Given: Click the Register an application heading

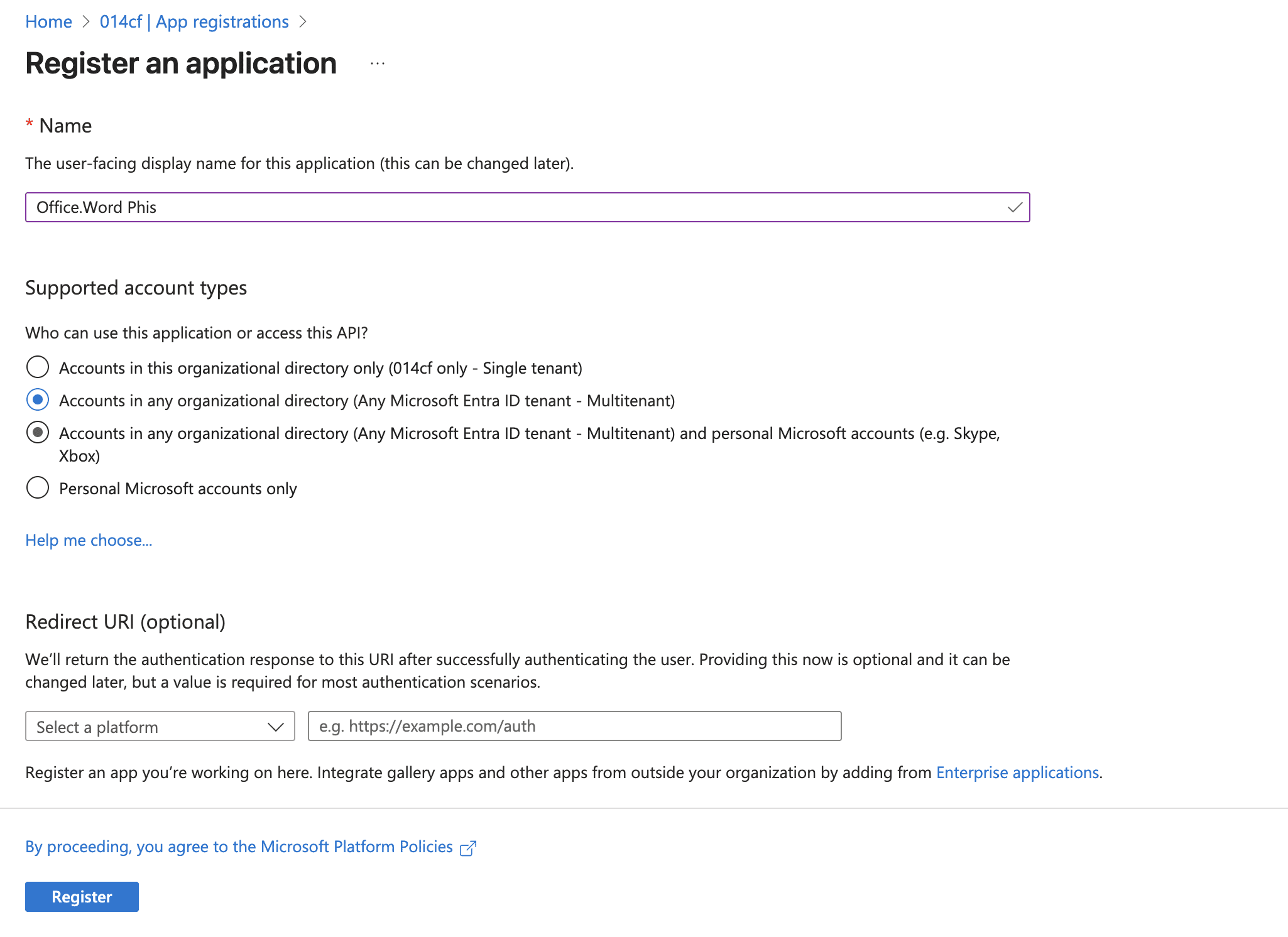Looking at the screenshot, I should click(181, 63).
